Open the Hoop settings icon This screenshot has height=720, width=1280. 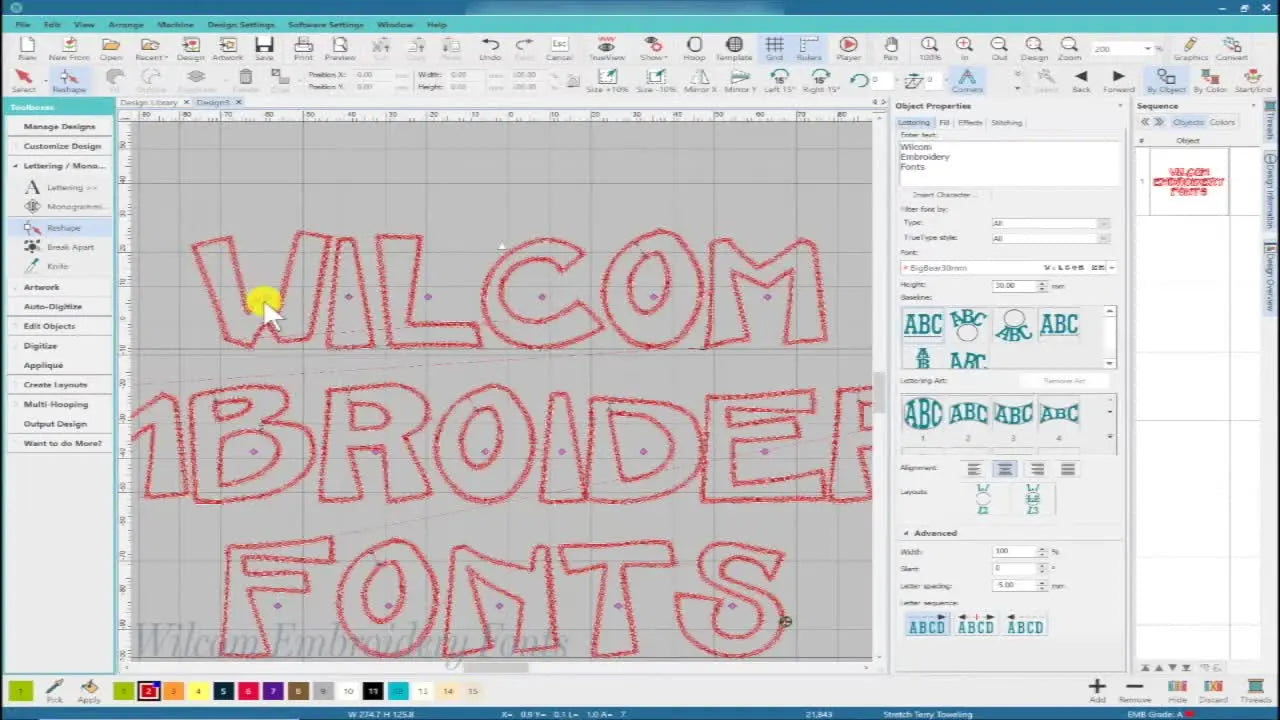[x=694, y=45]
